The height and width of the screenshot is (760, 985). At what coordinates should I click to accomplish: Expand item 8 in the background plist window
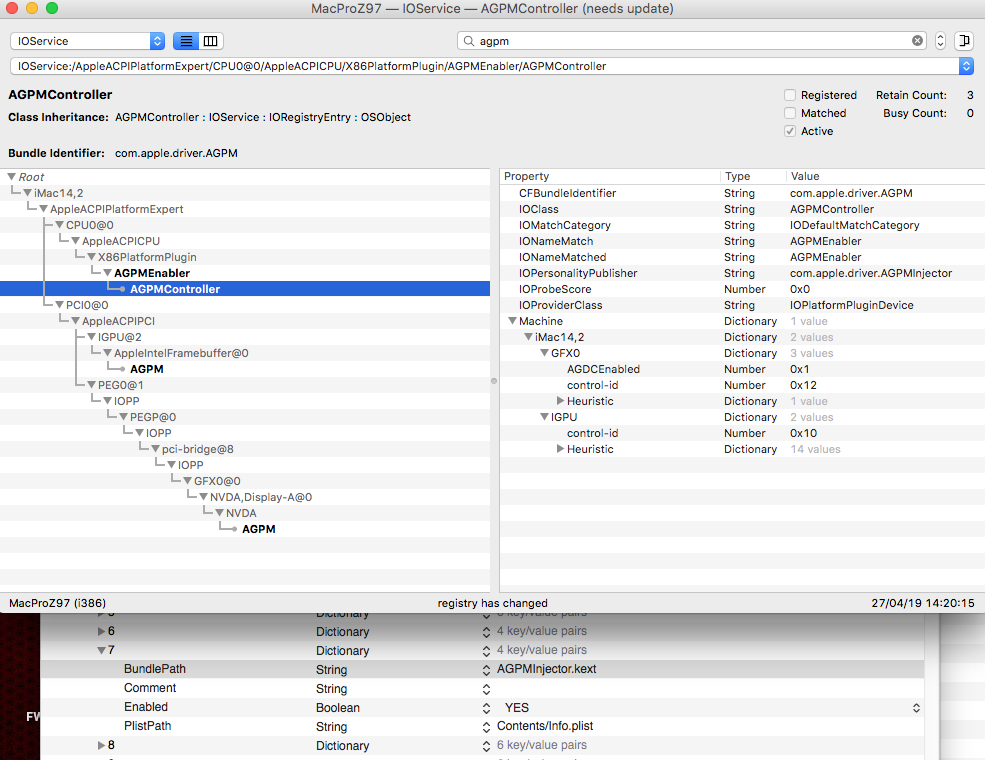101,745
